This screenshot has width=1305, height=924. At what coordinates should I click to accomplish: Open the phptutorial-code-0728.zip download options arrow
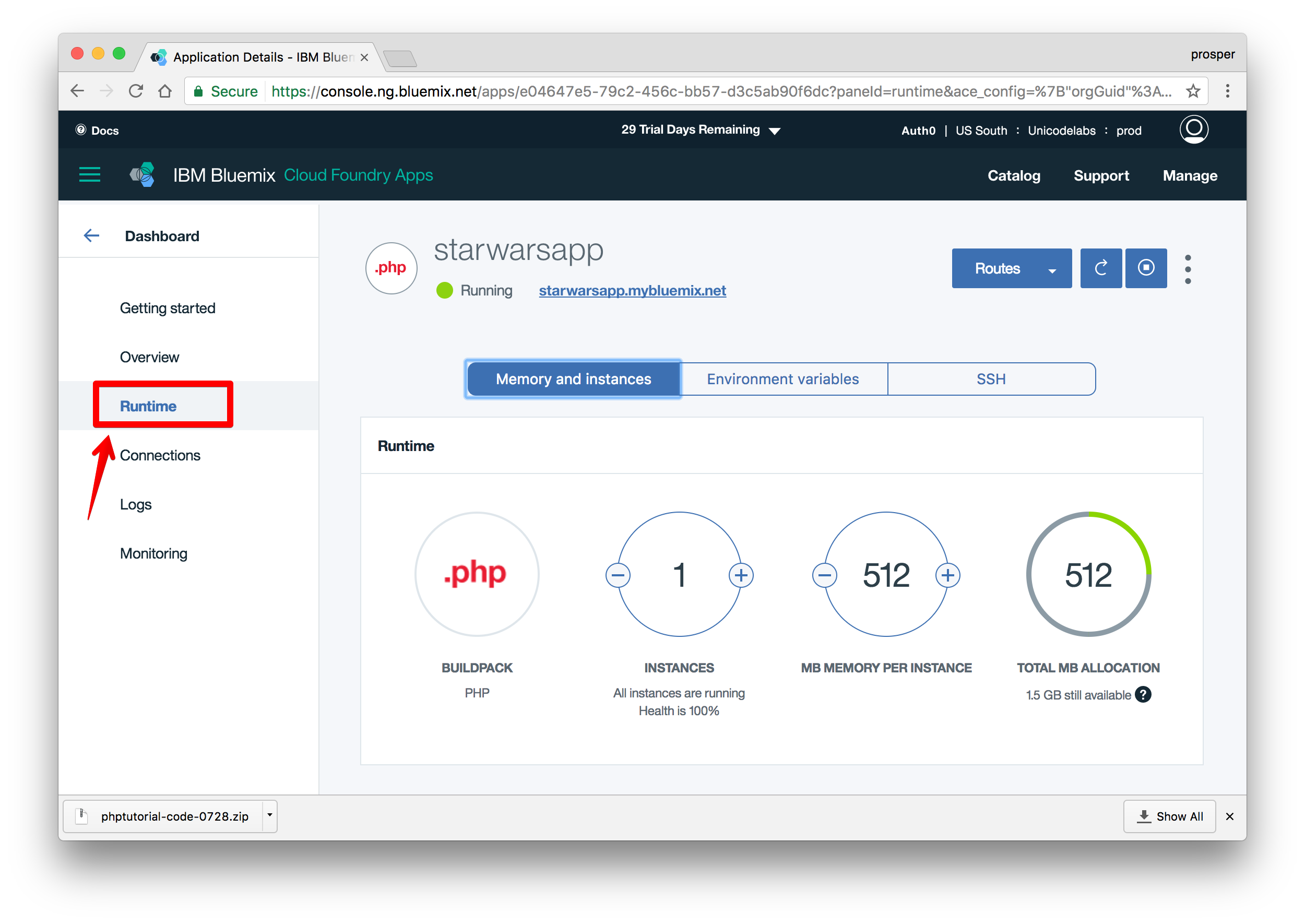coord(270,815)
